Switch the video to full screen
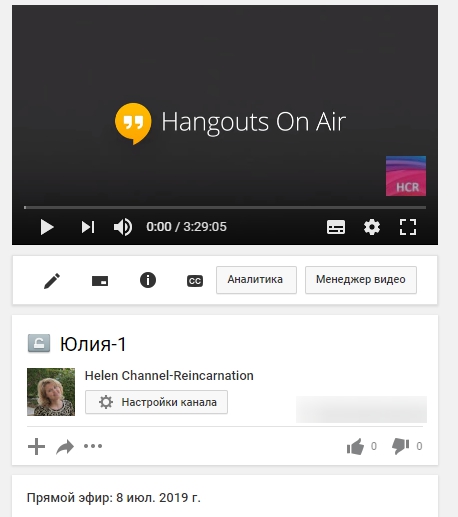 (x=408, y=227)
